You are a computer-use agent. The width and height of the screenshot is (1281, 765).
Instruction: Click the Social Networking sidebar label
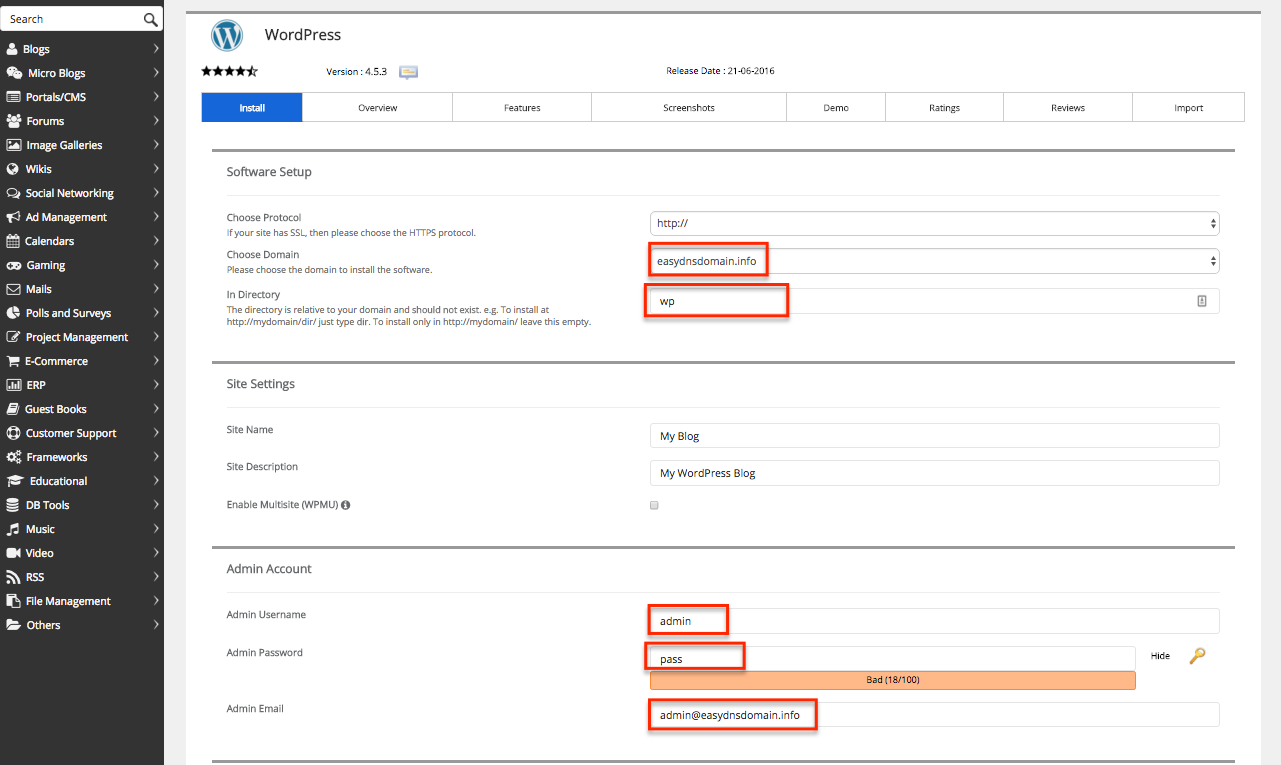[70, 193]
